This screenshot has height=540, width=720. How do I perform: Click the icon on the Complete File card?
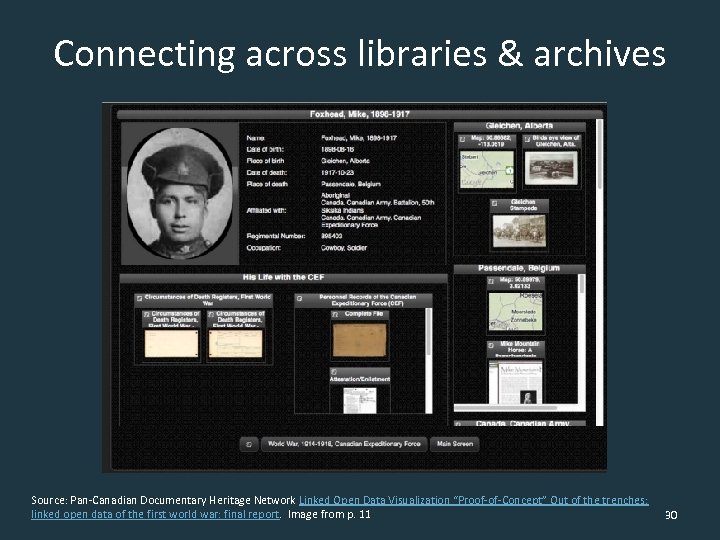335,315
